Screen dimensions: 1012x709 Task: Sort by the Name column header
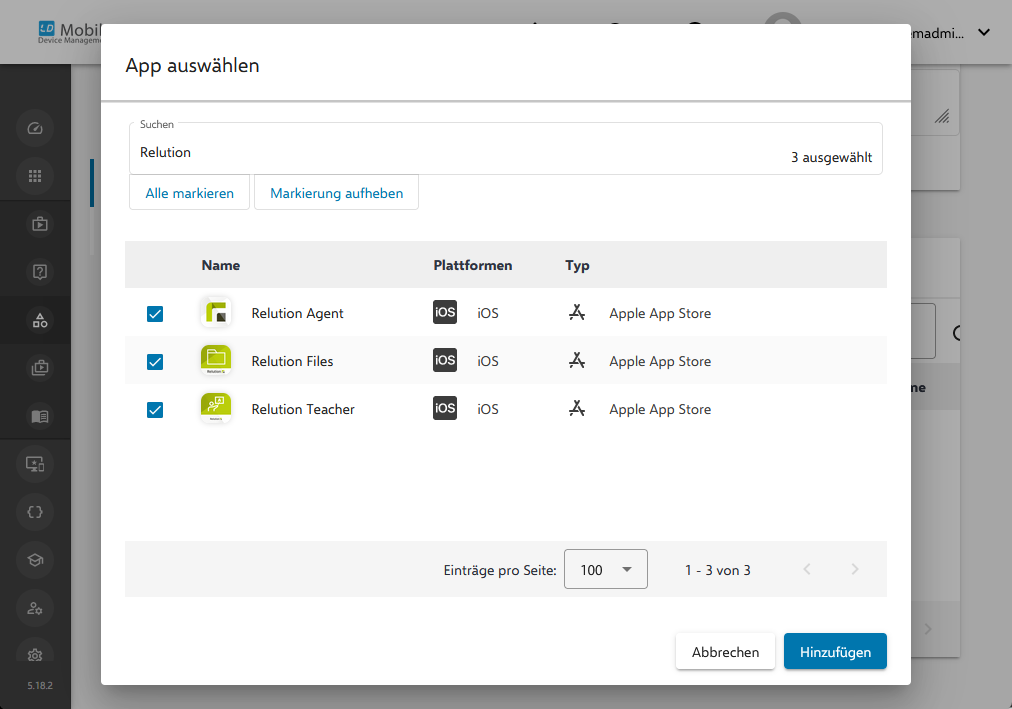(x=221, y=265)
